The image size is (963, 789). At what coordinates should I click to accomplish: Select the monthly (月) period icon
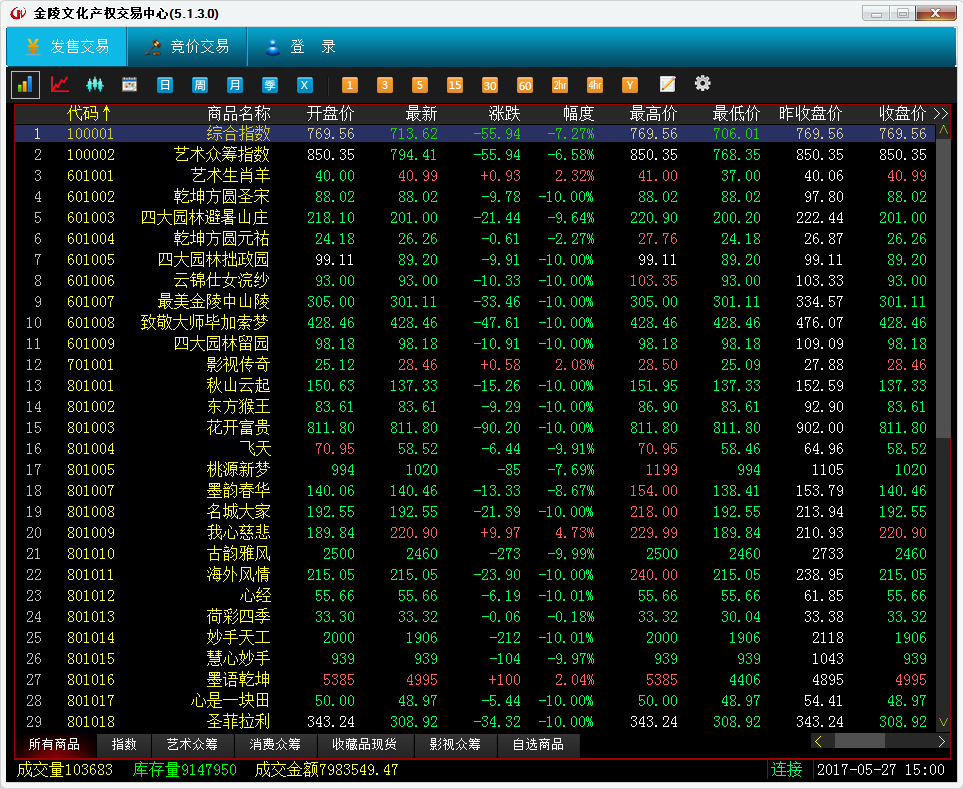tap(235, 85)
